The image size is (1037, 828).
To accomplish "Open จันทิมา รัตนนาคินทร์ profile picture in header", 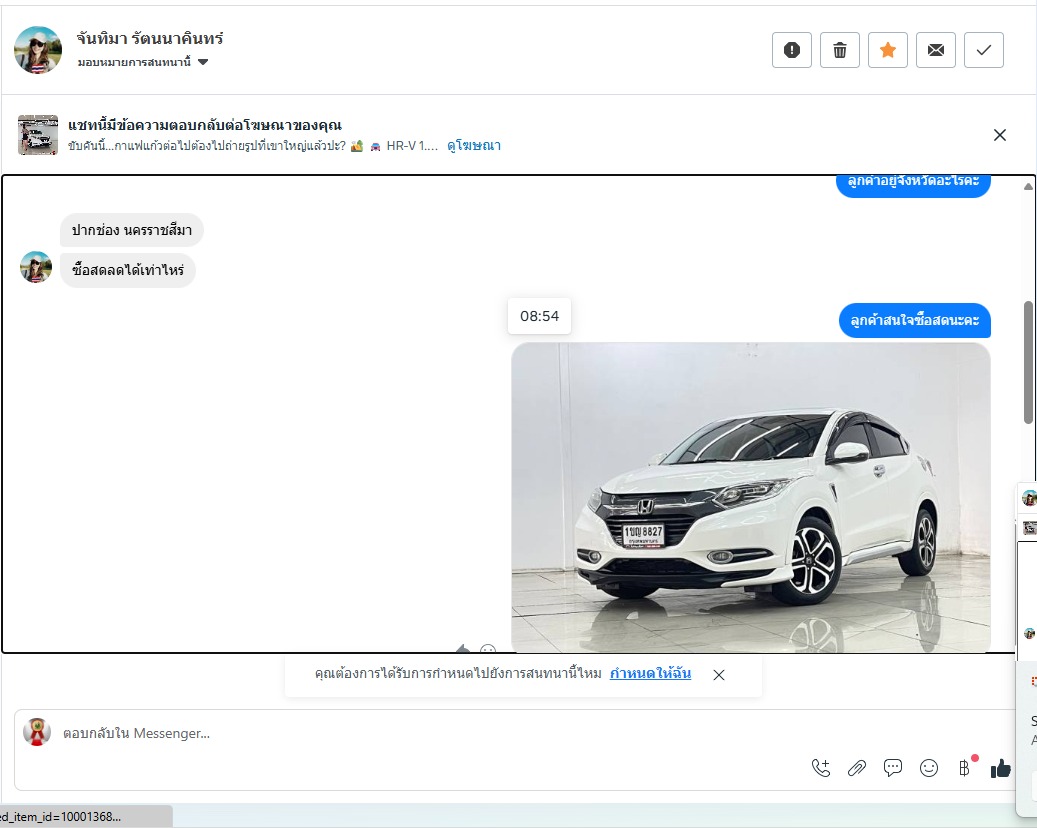I will click(x=38, y=50).
